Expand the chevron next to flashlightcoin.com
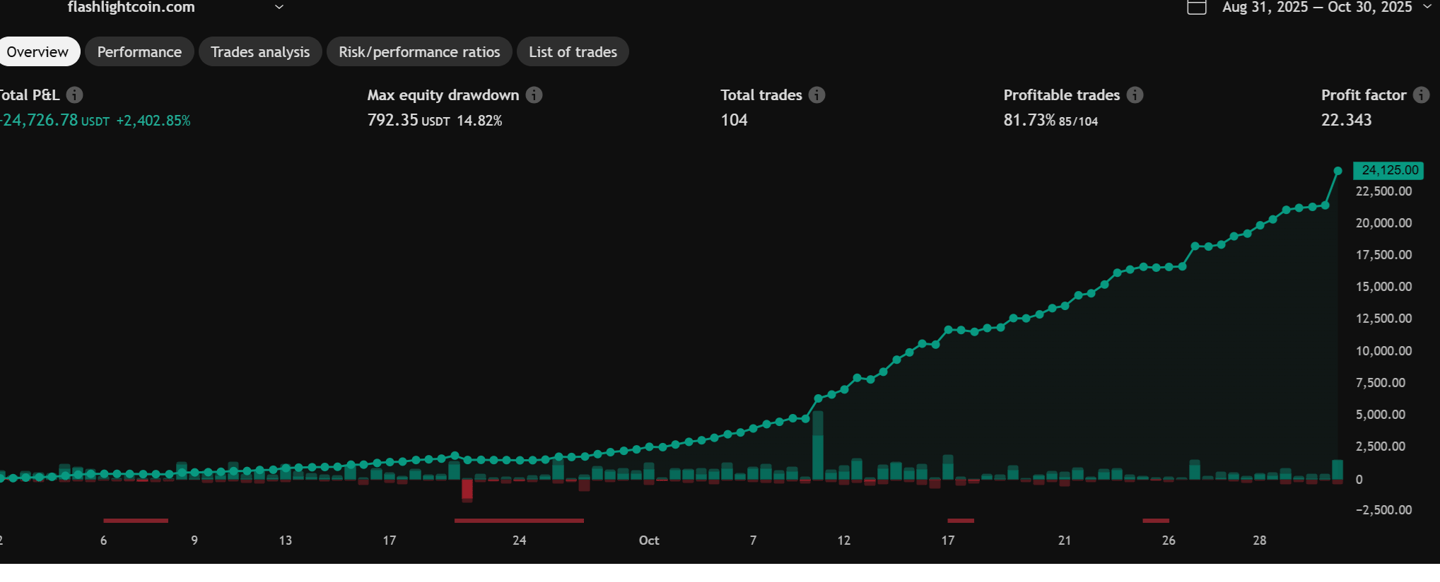1440x582 pixels. click(x=279, y=7)
